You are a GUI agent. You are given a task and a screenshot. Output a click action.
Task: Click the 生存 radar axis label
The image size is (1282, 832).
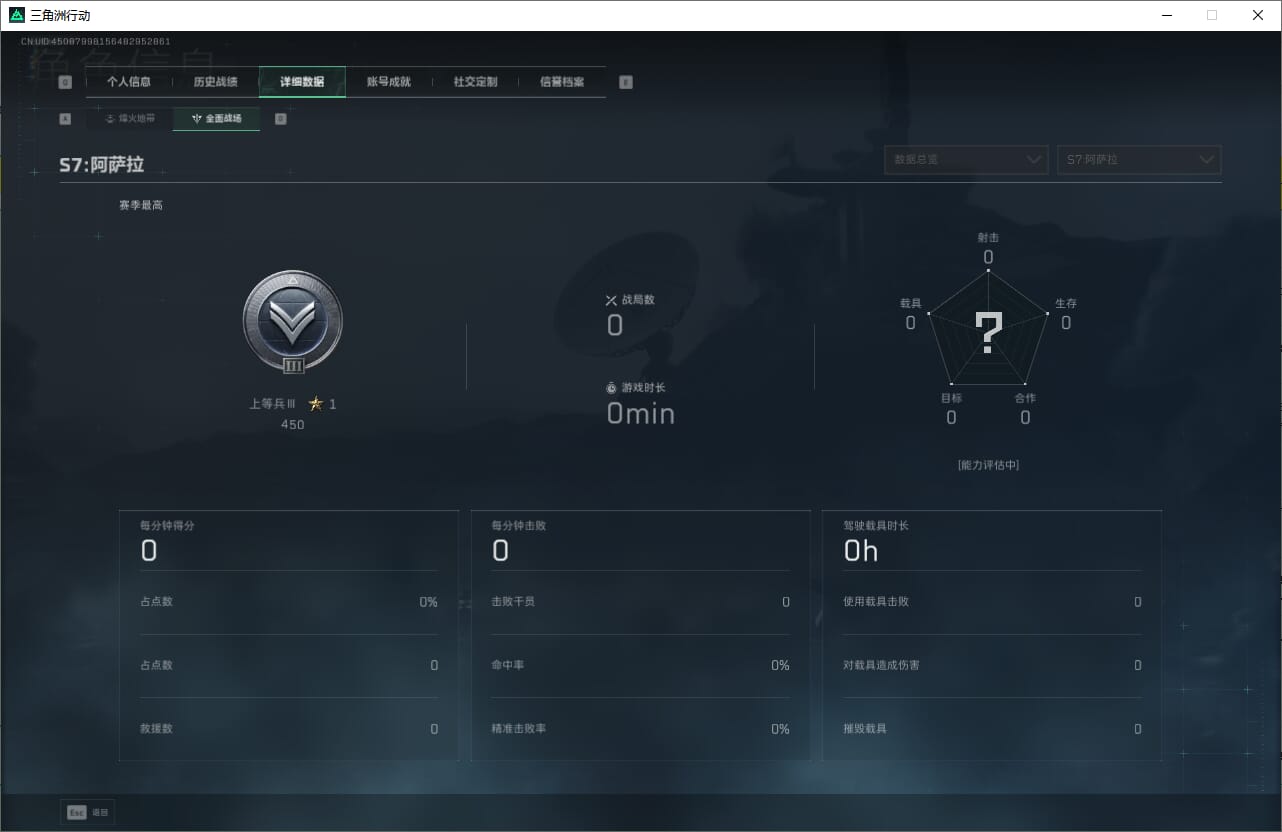[x=1066, y=303]
